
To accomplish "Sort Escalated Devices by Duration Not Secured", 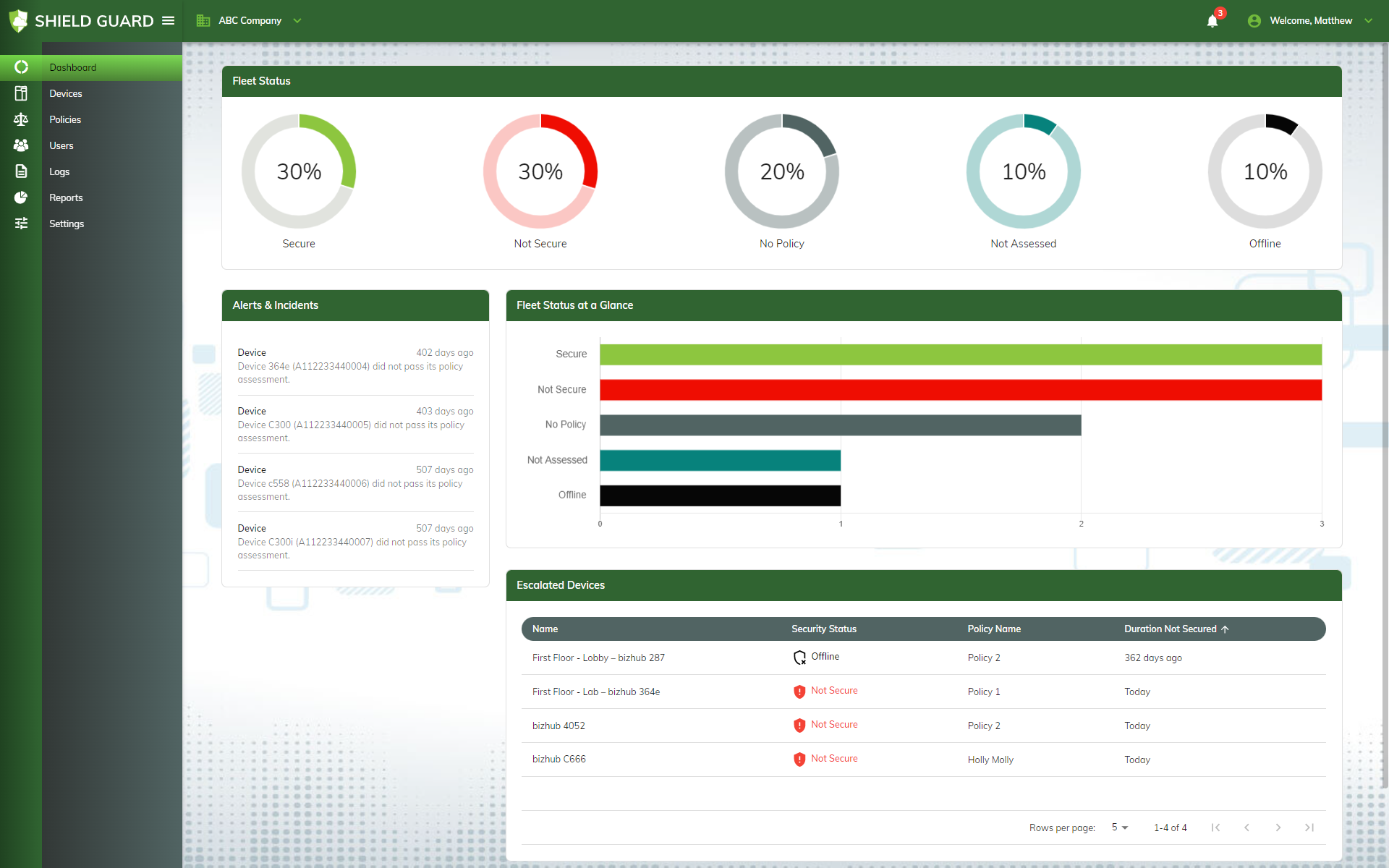I will (x=1176, y=629).
